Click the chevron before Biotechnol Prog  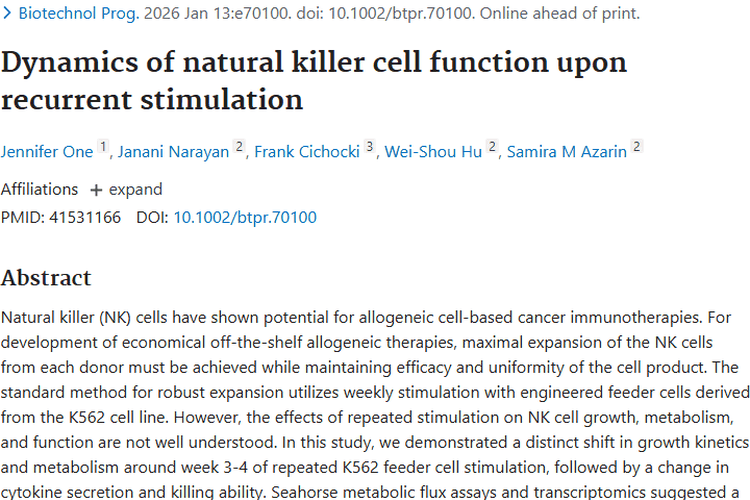[7, 14]
